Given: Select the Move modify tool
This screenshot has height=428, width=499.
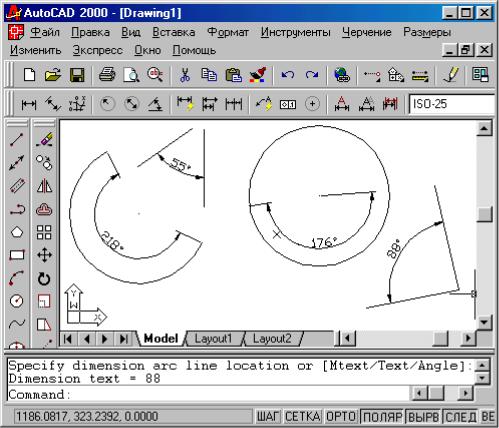Looking at the screenshot, I should pyautogui.click(x=44, y=255).
